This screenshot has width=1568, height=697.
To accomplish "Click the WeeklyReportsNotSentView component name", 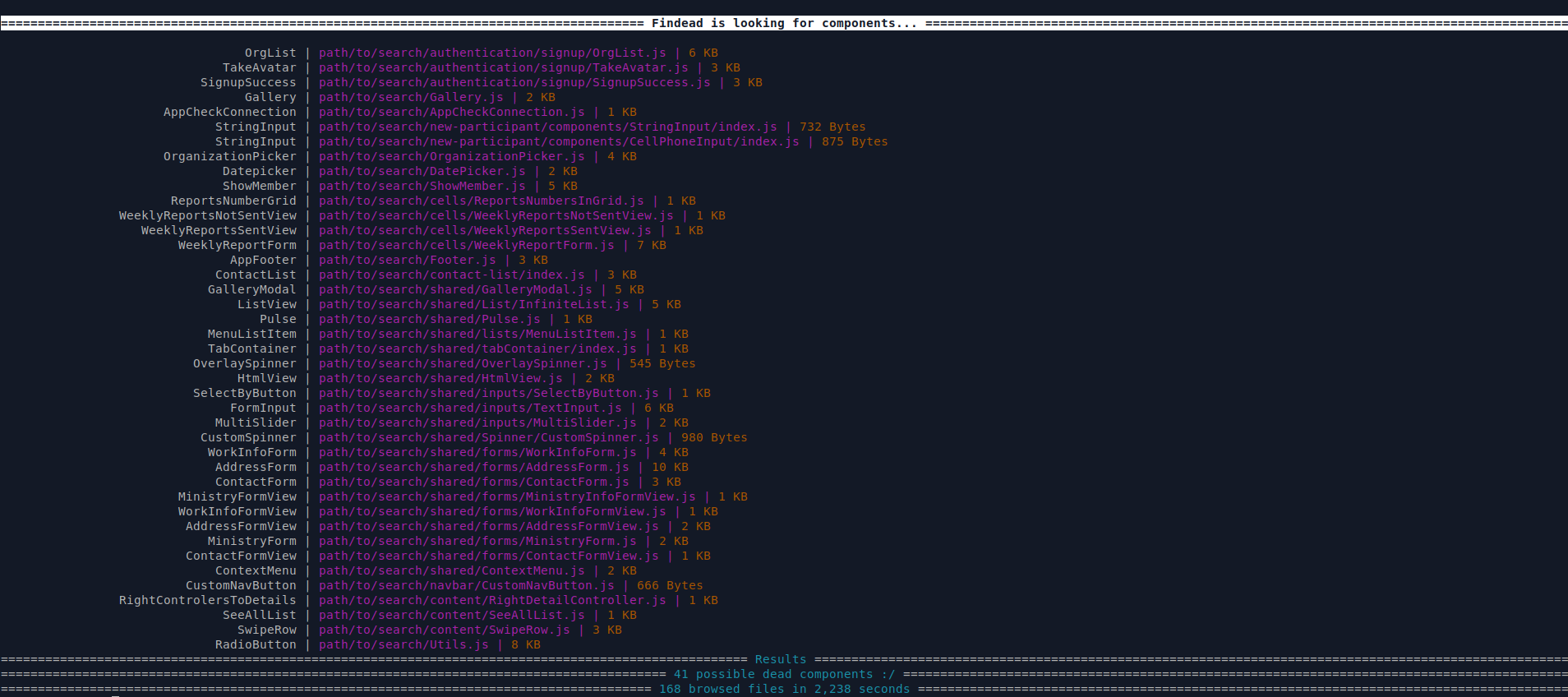I will pyautogui.click(x=207, y=215).
